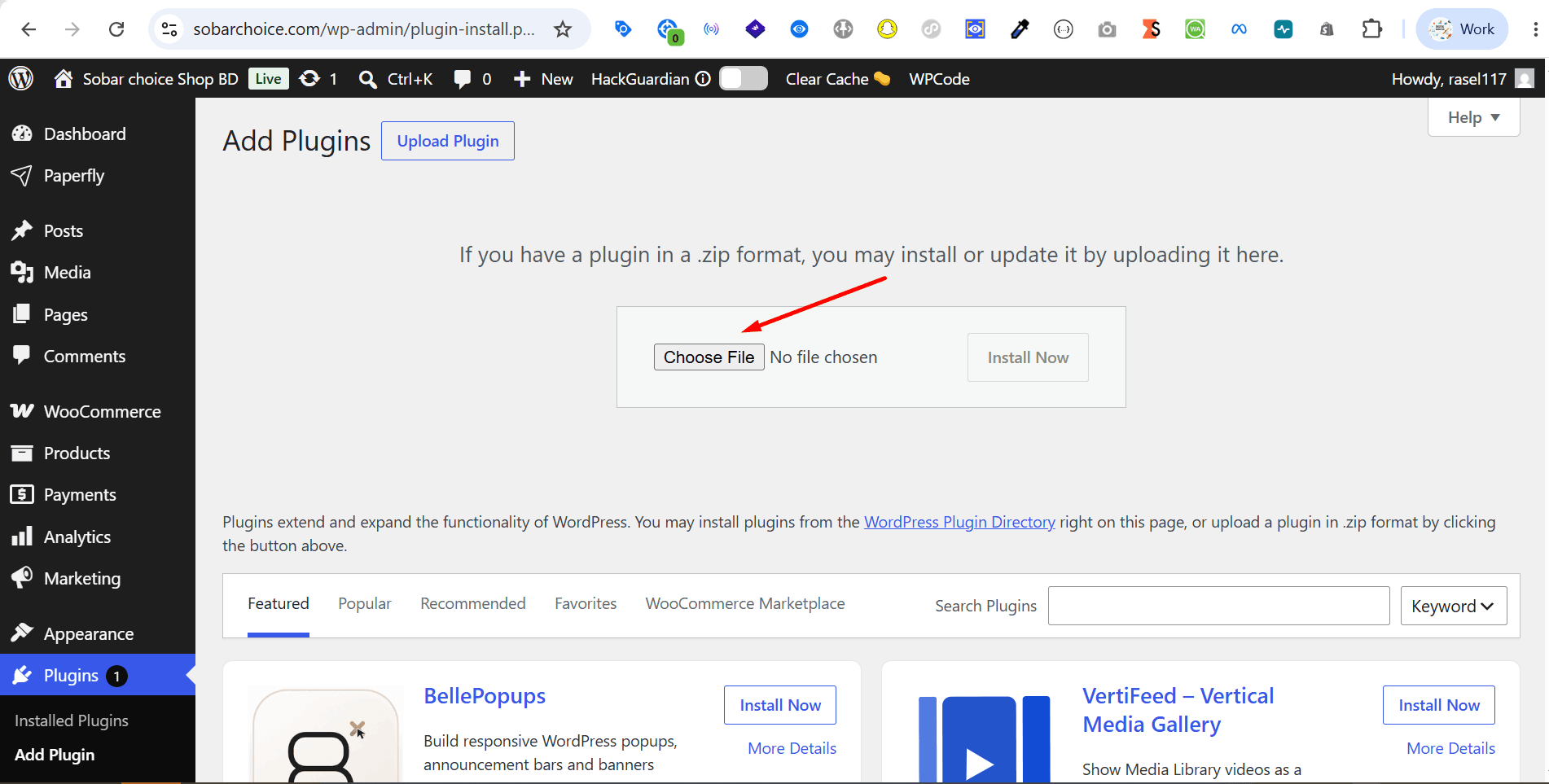The image size is (1549, 784).
Task: Open Appearance in the sidebar
Action: (98, 633)
